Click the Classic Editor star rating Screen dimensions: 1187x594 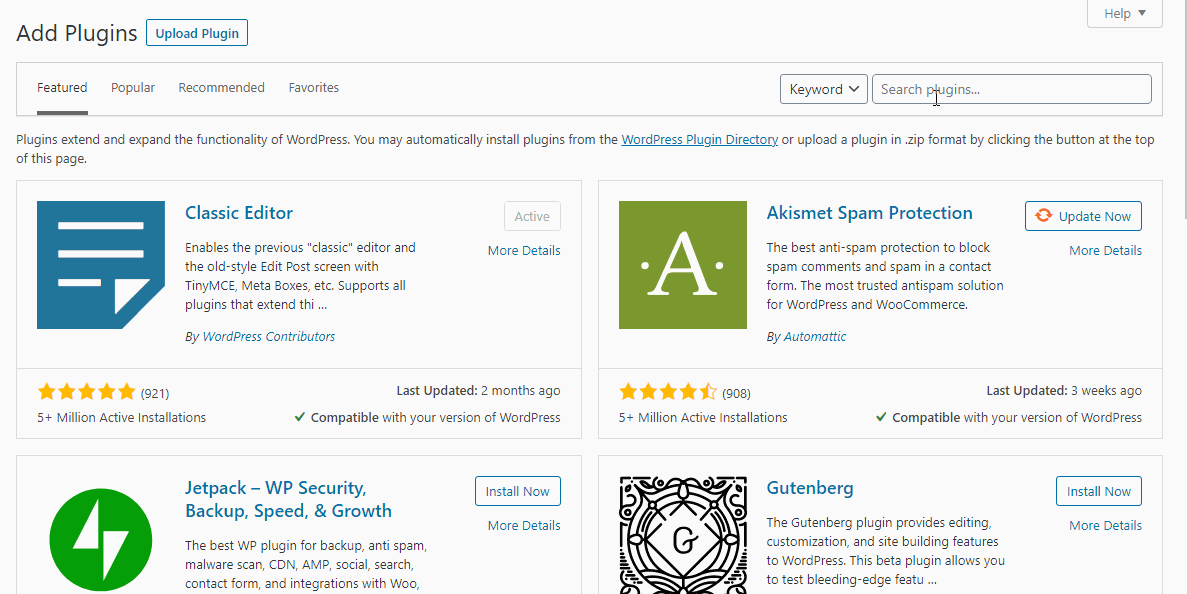pos(86,392)
